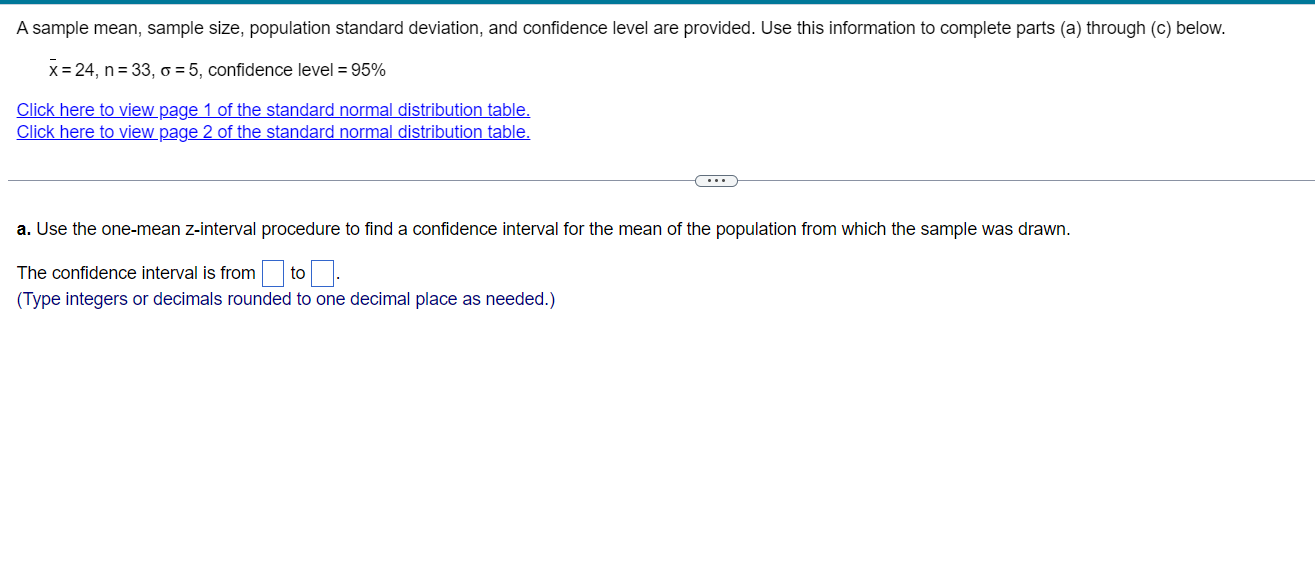Open page 2 of the standard normal distribution table
This screenshot has height=586, width=1315.
[270, 131]
